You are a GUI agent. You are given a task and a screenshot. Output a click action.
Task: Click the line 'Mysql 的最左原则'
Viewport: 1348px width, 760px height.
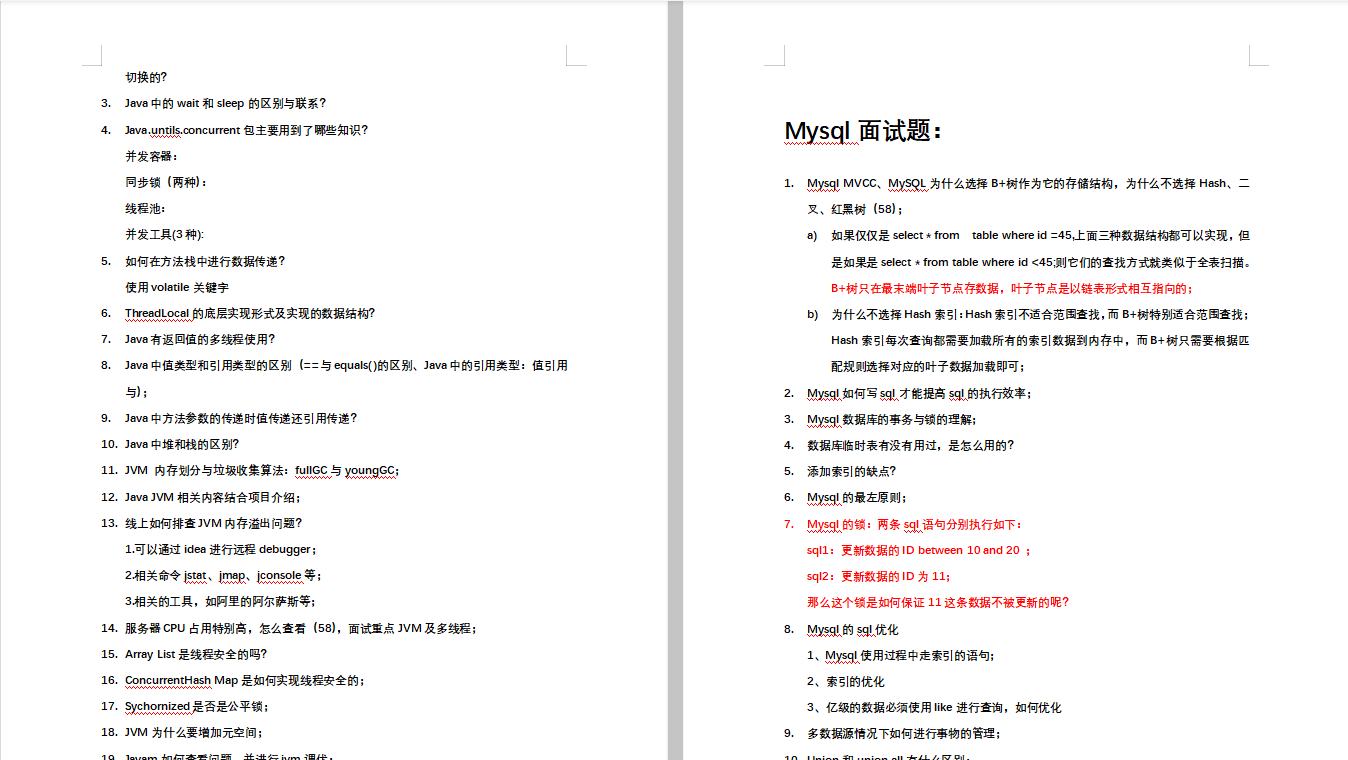coord(857,497)
